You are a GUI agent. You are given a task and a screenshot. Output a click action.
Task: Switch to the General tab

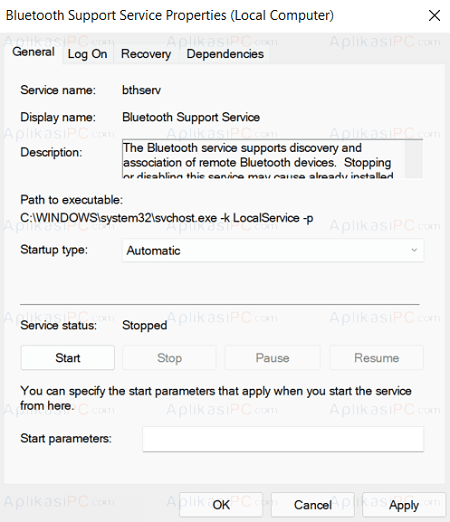pyautogui.click(x=33, y=52)
